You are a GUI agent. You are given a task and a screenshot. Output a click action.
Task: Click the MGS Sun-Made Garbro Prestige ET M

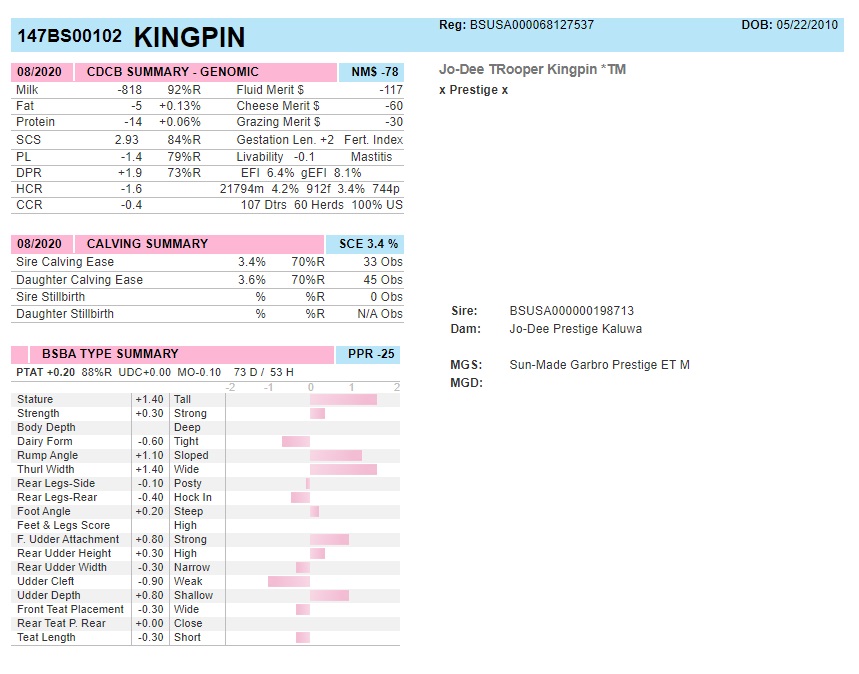[599, 364]
